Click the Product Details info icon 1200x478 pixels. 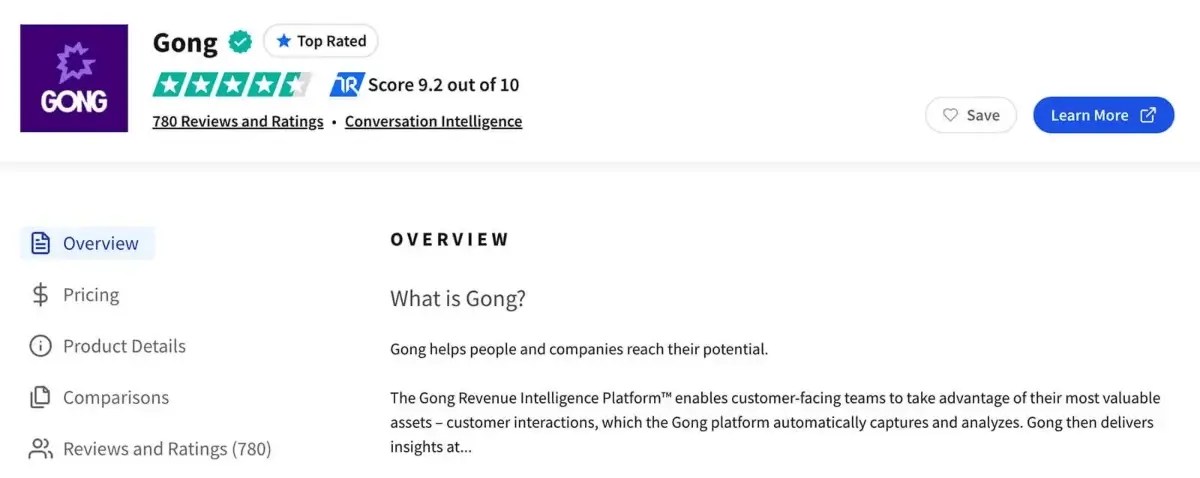click(40, 346)
